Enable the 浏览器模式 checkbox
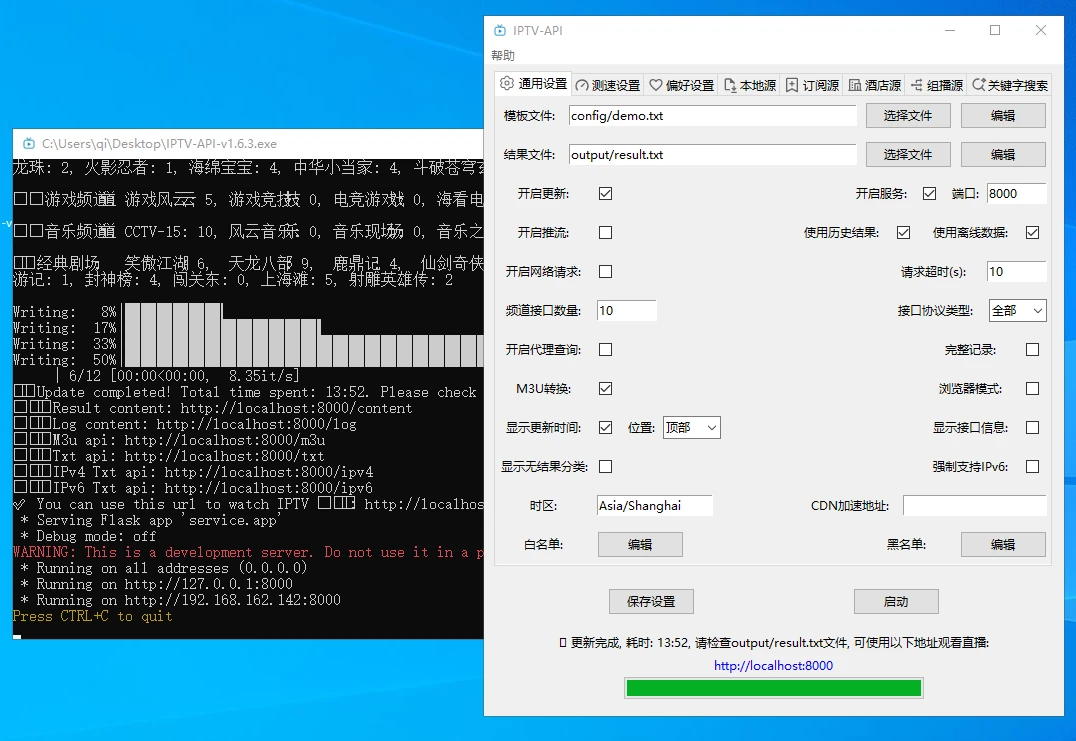This screenshot has width=1076, height=741. 1032,389
